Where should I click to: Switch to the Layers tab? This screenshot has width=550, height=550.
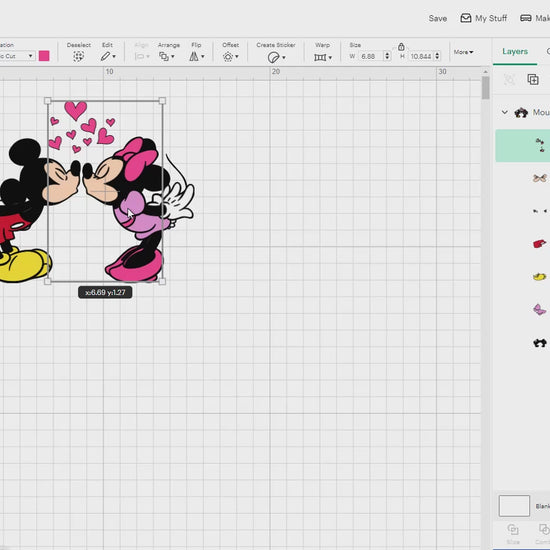[x=515, y=52]
